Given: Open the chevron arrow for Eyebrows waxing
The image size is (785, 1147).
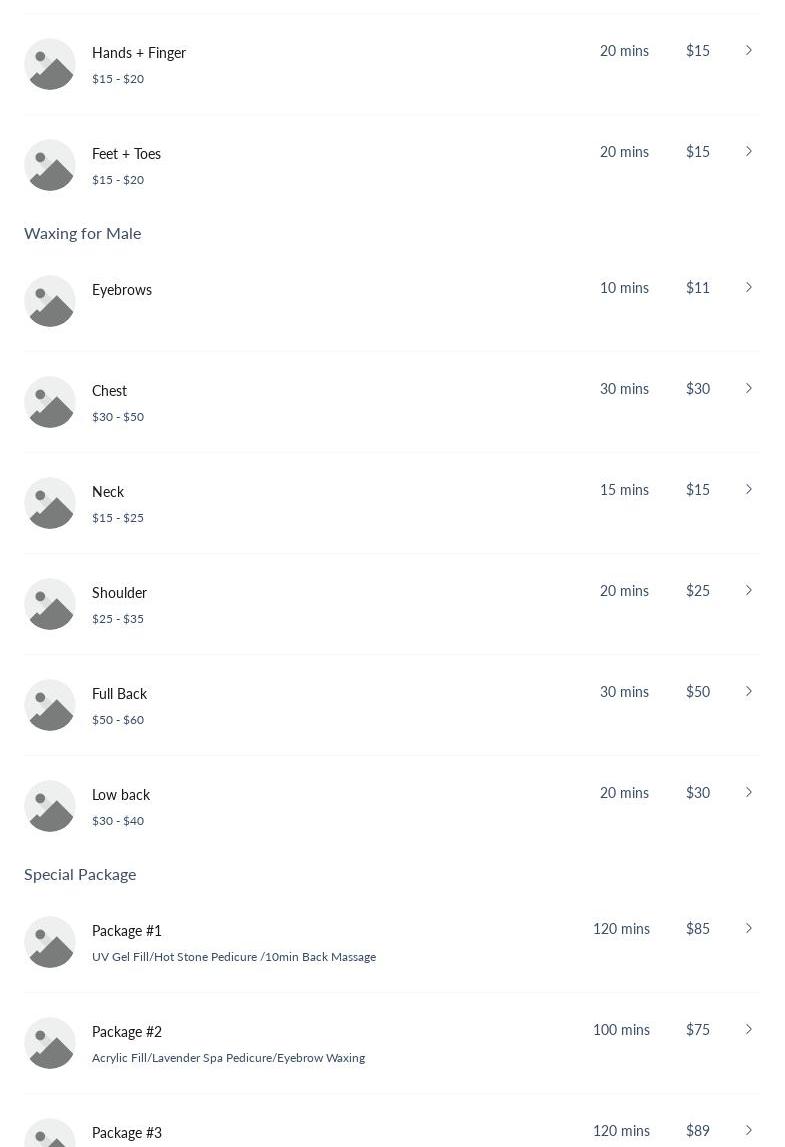Looking at the screenshot, I should click(748, 287).
